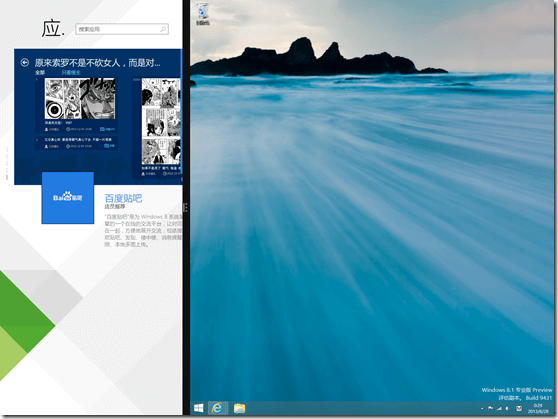Screen dimensions: 558x419
Task: Click the input method tray icon
Action: coord(519,408)
